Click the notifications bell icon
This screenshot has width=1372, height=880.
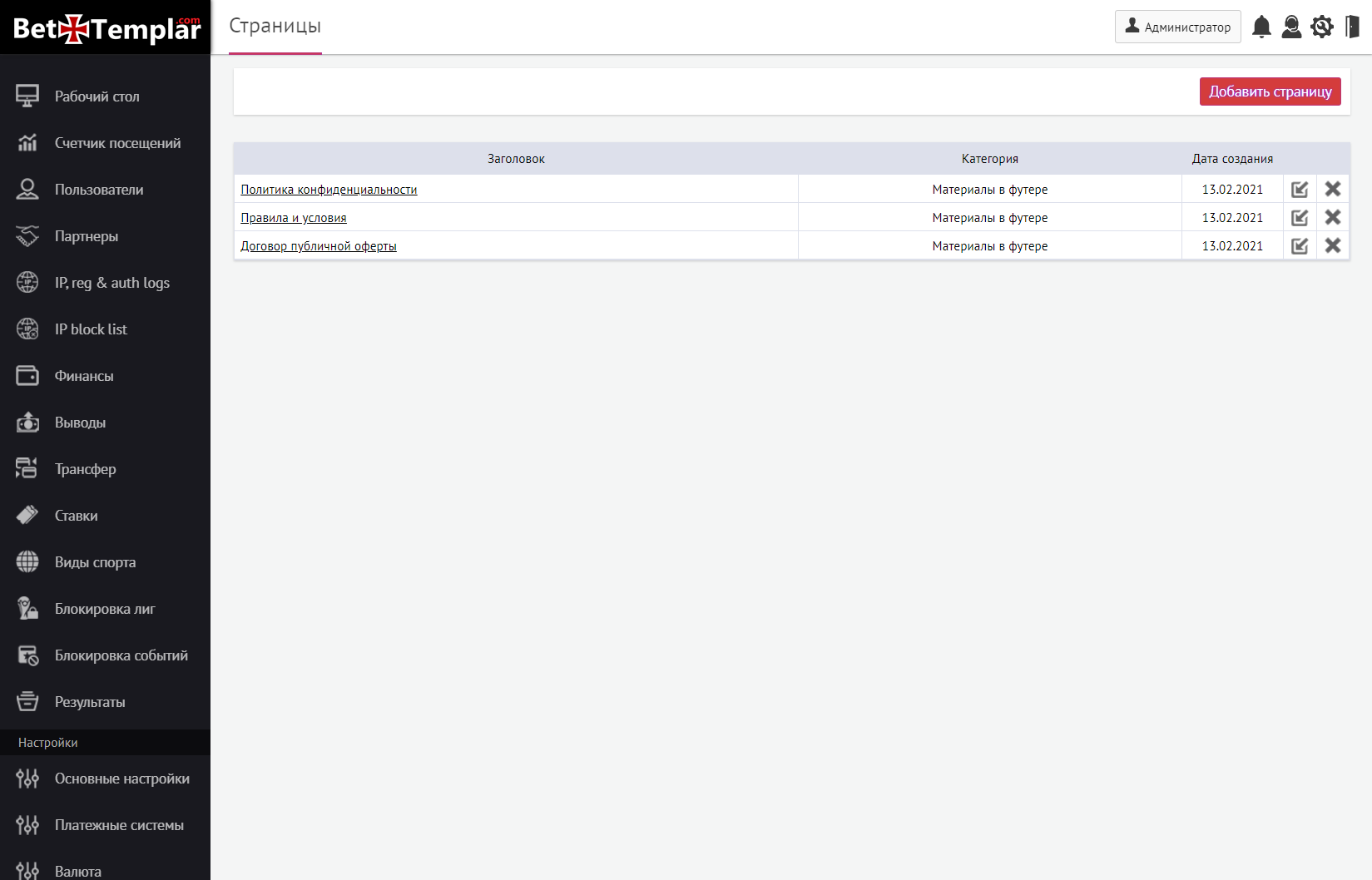(1261, 27)
